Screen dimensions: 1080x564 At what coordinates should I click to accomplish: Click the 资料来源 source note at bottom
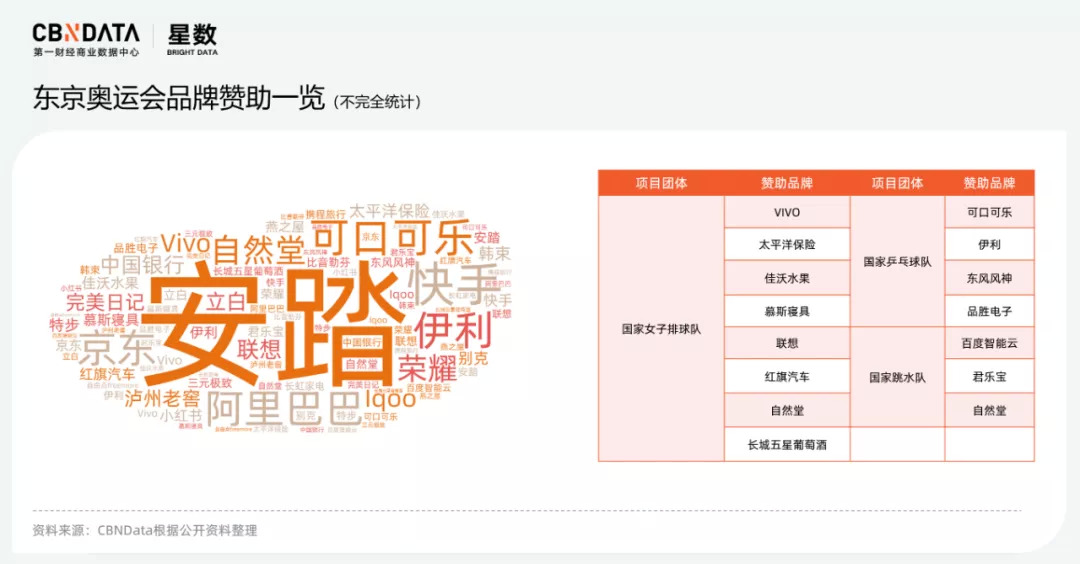[145, 530]
